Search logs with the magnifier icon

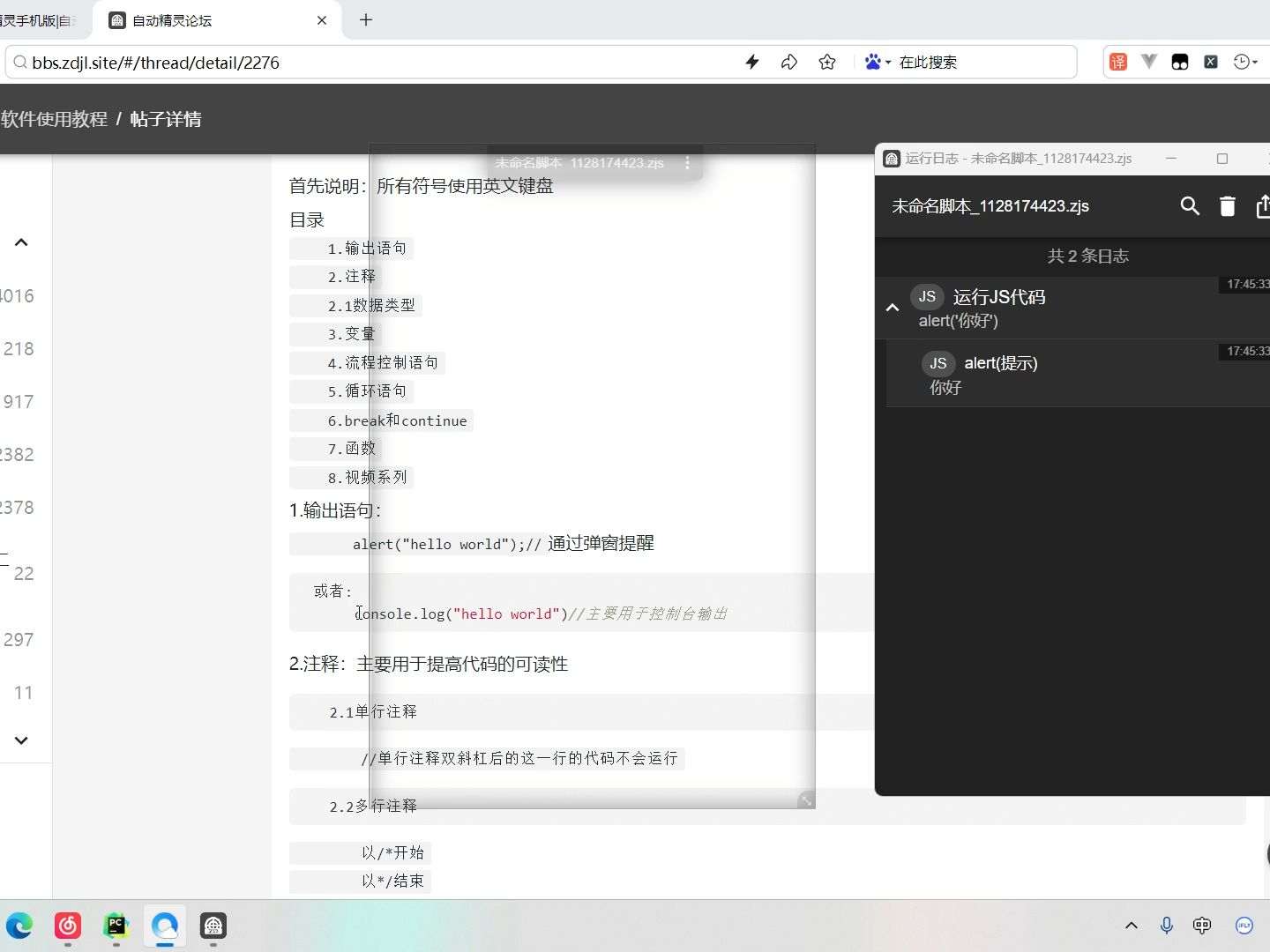[x=1190, y=206]
